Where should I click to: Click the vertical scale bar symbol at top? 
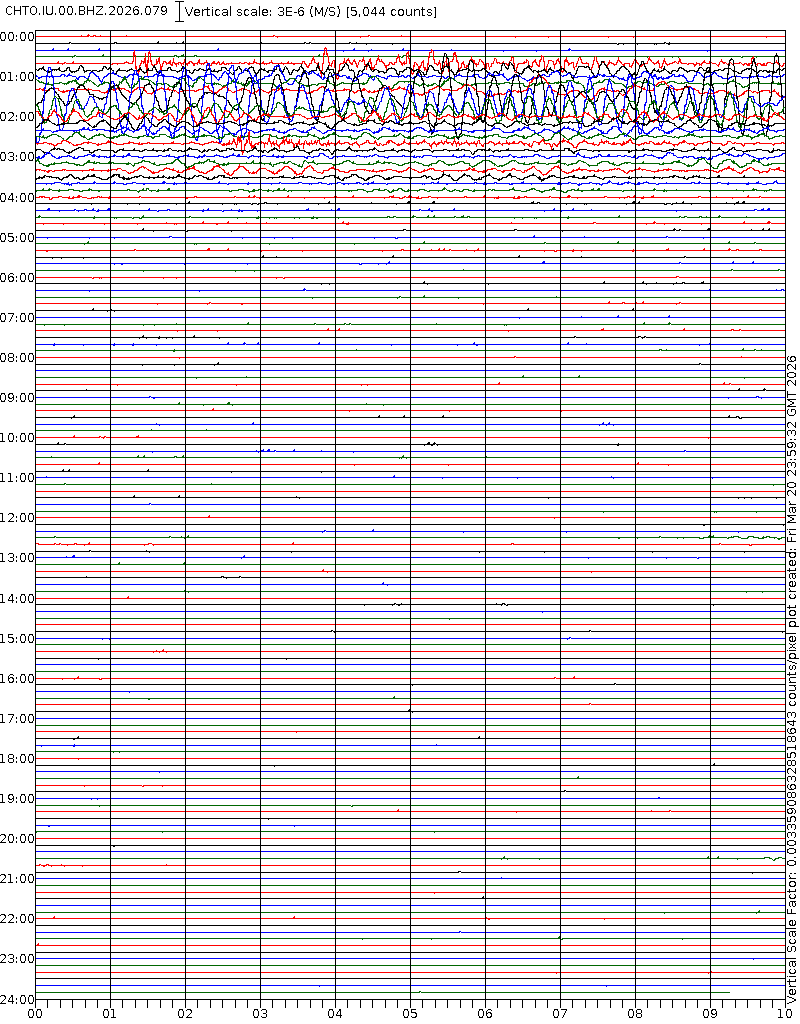[179, 12]
